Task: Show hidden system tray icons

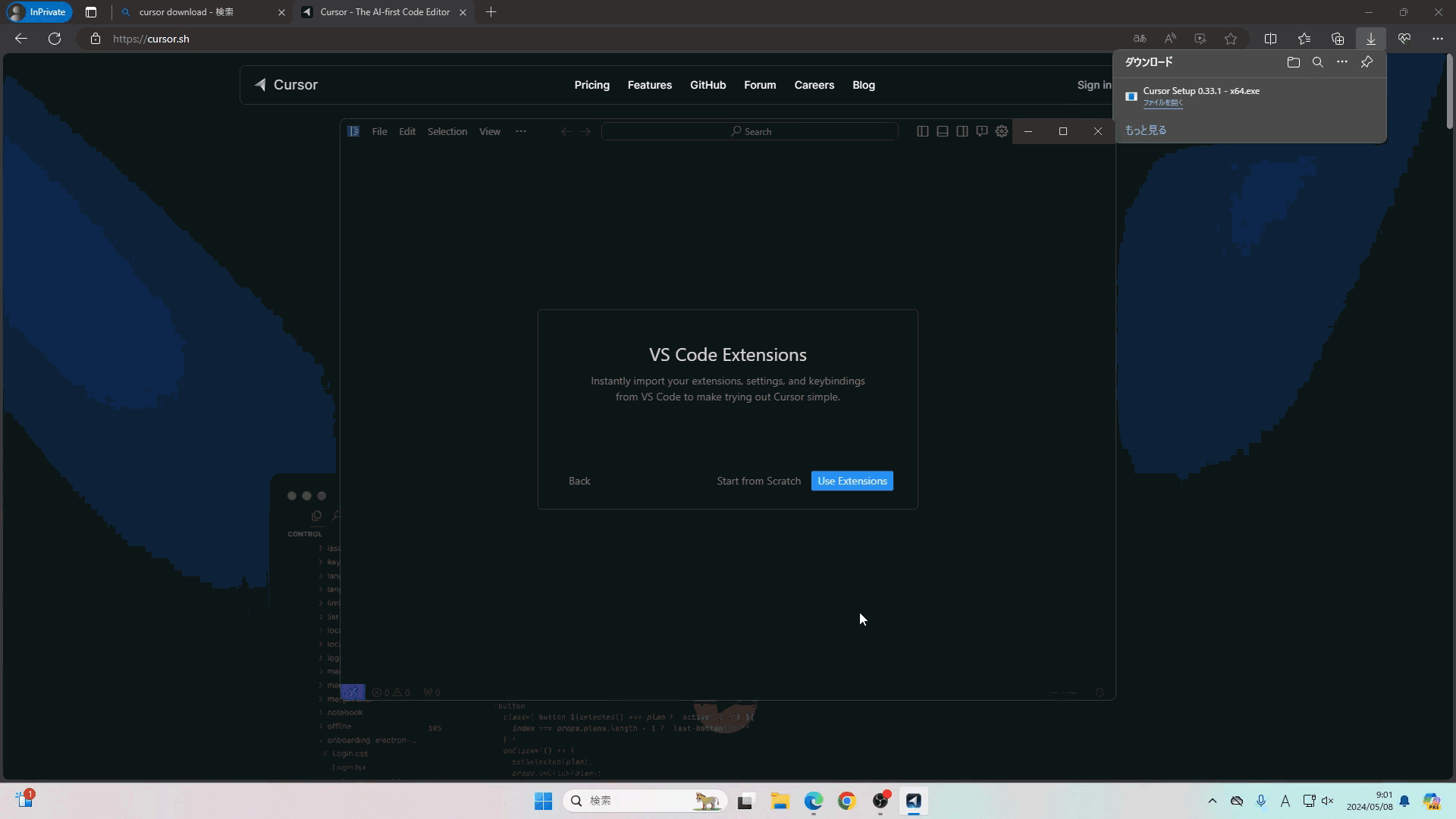Action: pyautogui.click(x=1212, y=801)
